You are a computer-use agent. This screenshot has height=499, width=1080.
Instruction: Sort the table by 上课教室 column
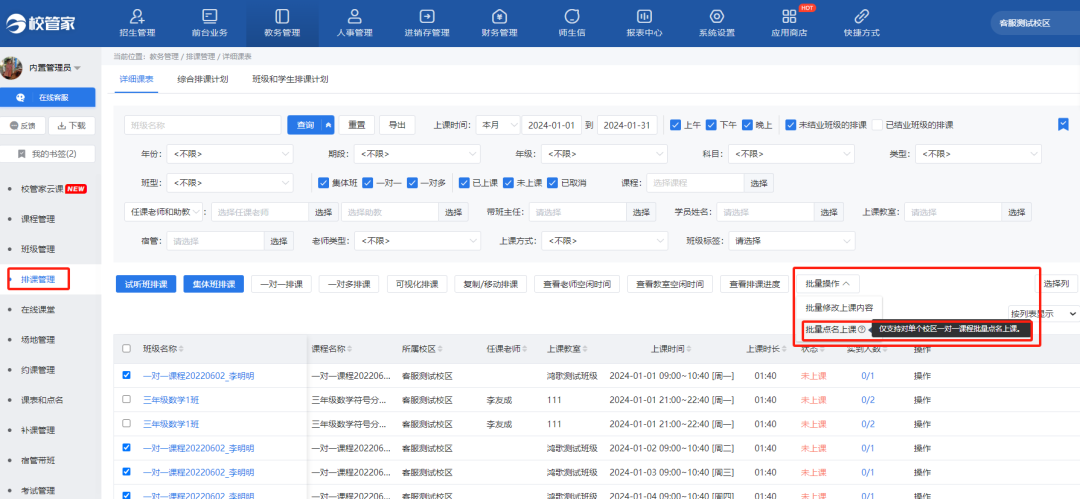(x=585, y=349)
